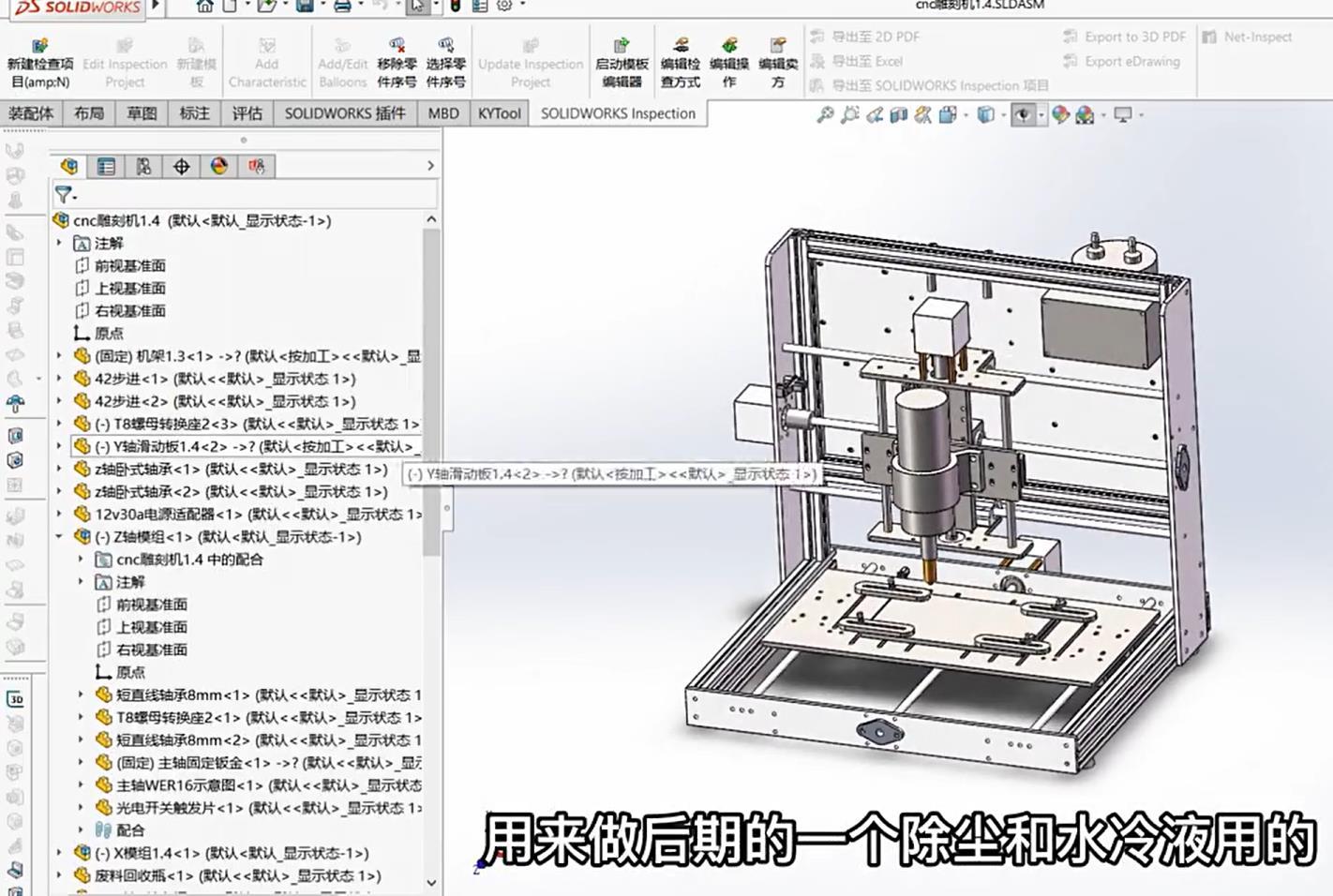Image resolution: width=1333 pixels, height=896 pixels.
Task: Switch to the MBD tab
Action: coord(443,113)
